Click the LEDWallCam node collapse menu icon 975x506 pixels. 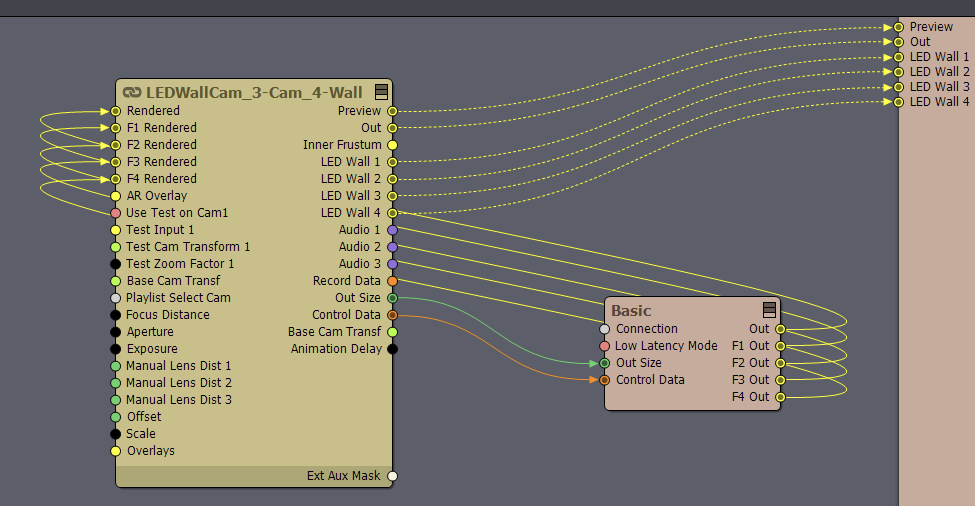pos(381,91)
